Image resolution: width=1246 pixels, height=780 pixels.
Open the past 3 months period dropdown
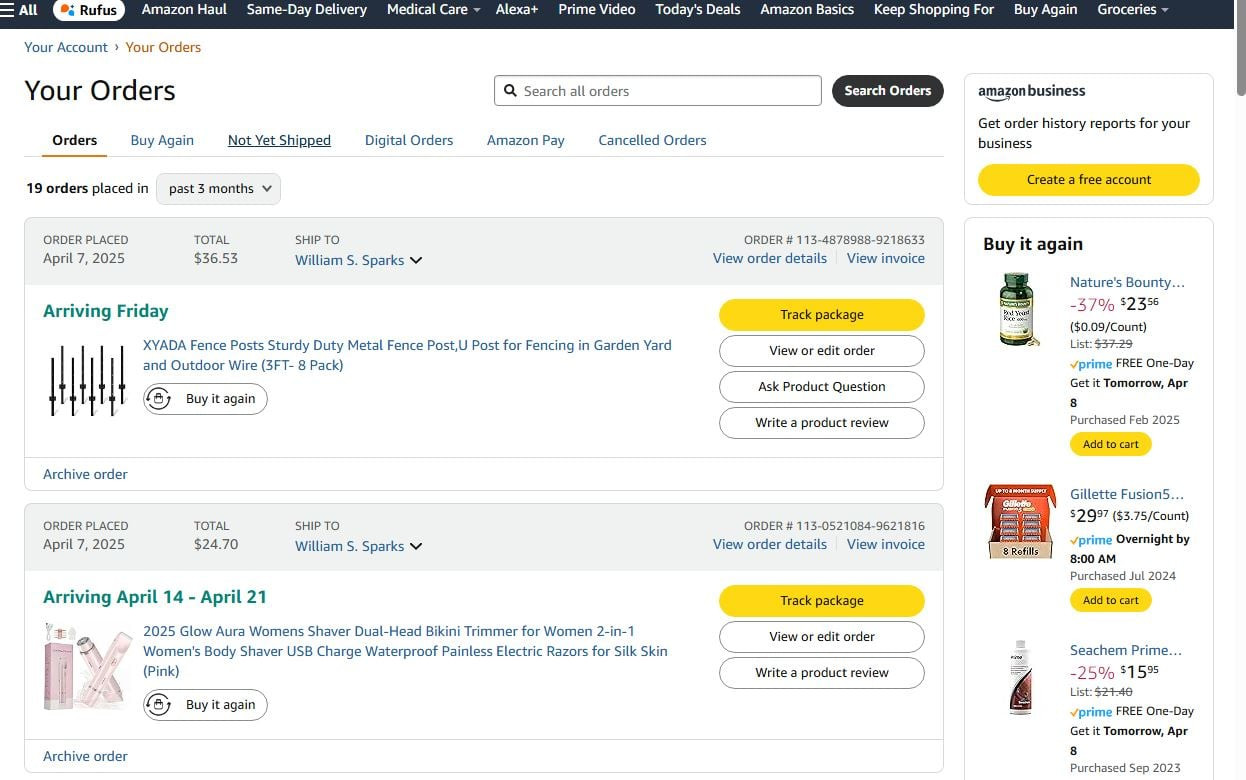click(218, 189)
